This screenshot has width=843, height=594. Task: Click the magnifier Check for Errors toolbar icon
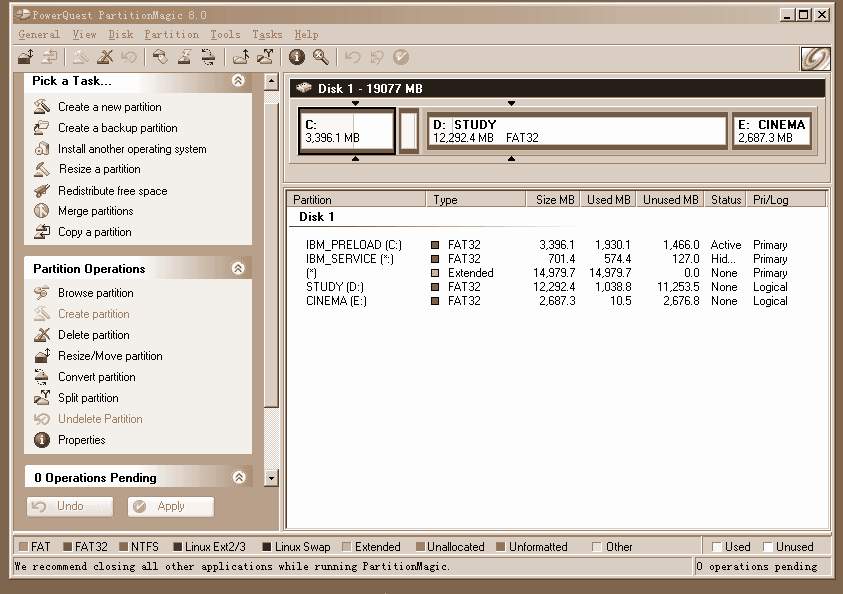coord(321,56)
